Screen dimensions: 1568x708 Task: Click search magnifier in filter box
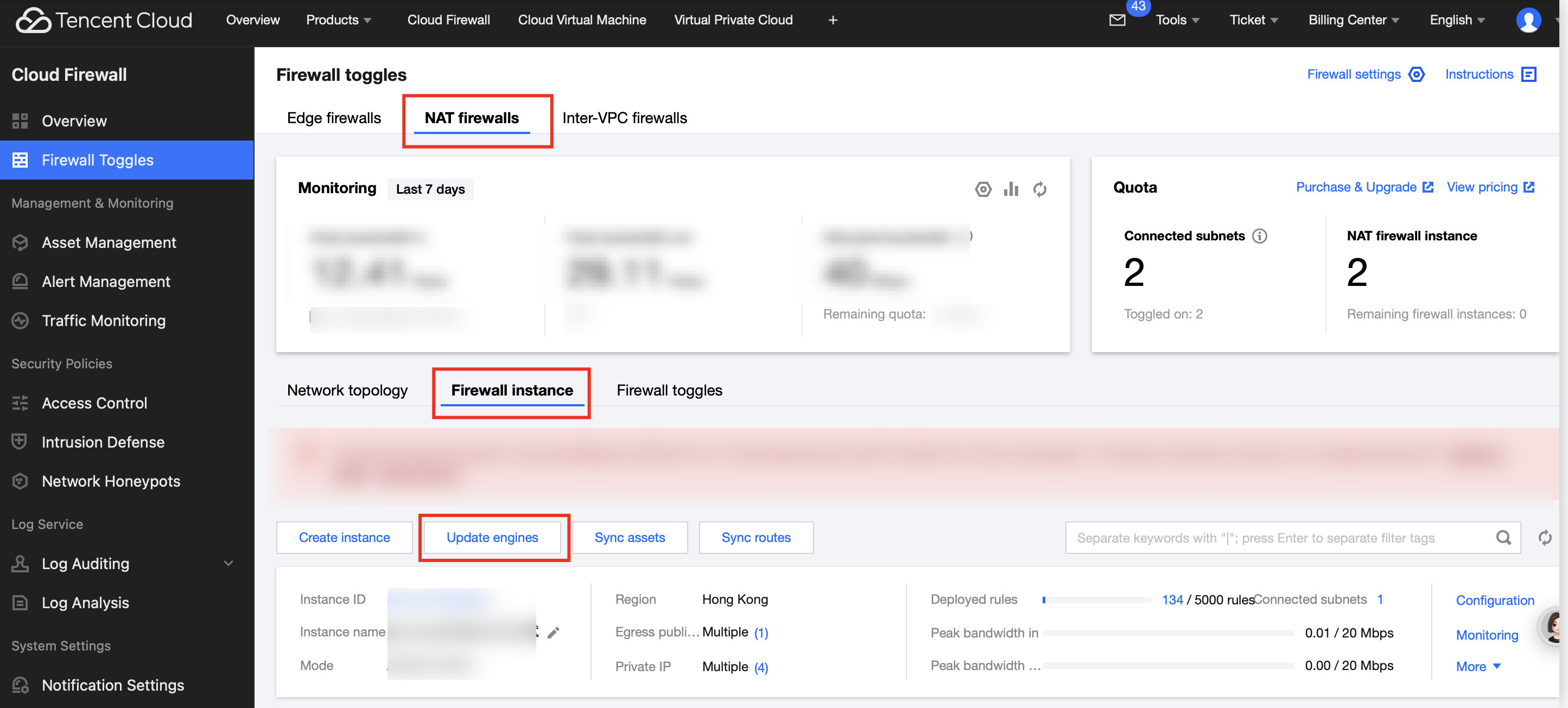tap(1503, 538)
